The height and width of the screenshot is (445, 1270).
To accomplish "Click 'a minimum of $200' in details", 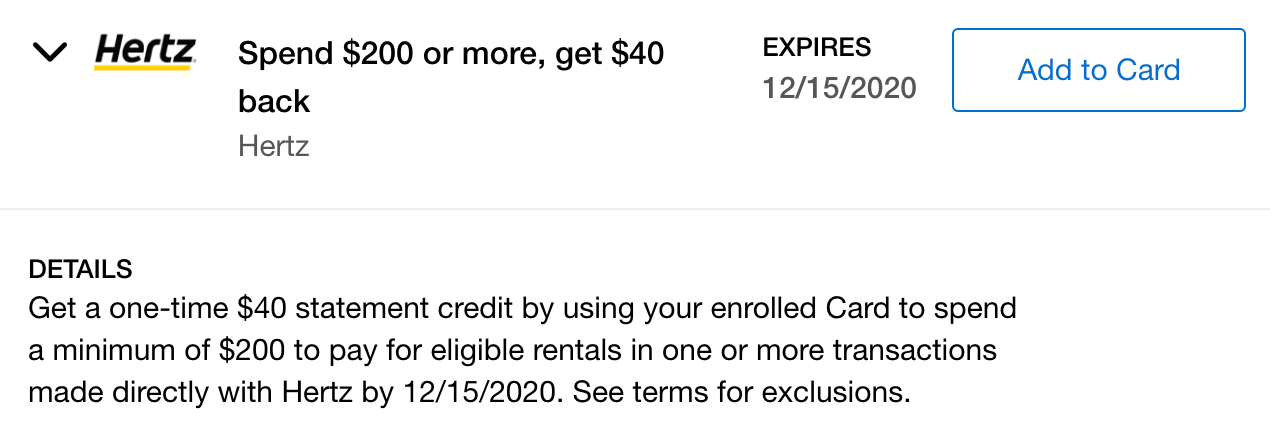I will (136, 350).
